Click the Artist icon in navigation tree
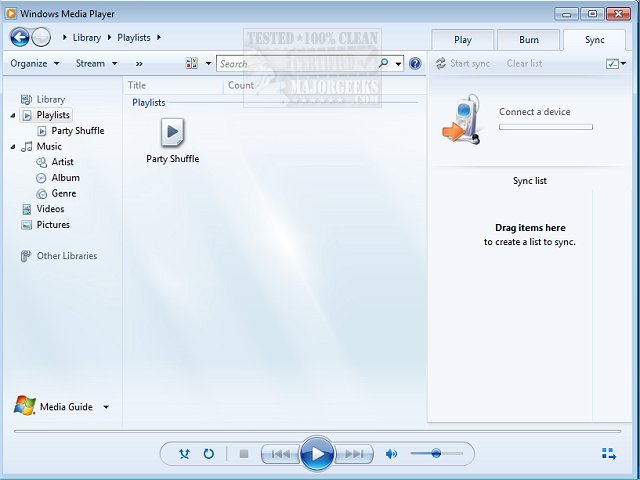The image size is (640, 480). tap(41, 162)
